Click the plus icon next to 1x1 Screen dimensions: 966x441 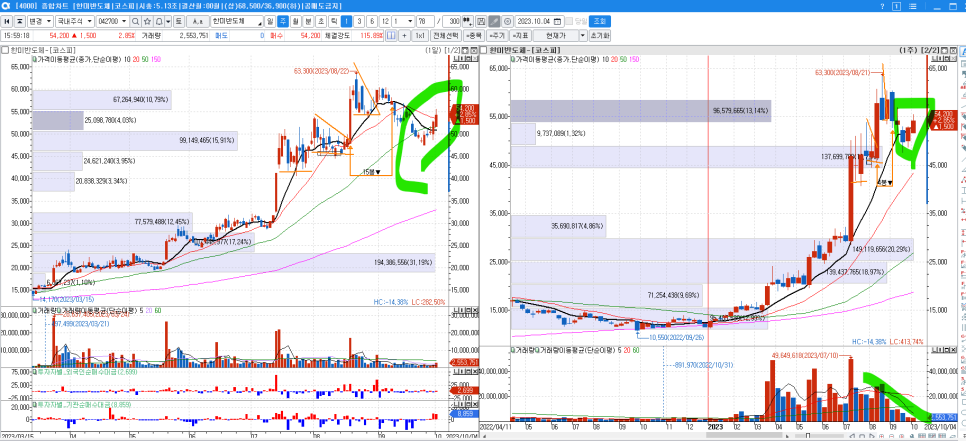[x=405, y=35]
